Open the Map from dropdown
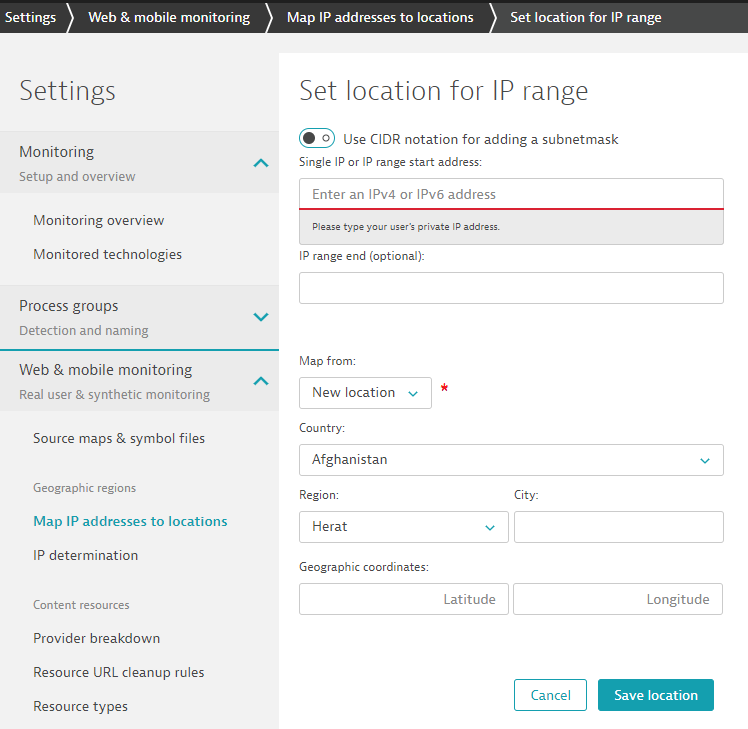Screen dimensions: 748x729 (365, 393)
